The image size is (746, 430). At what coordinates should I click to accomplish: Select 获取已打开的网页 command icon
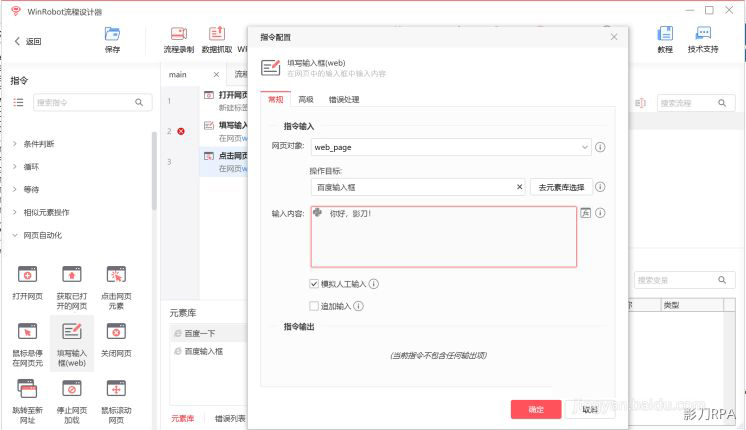tap(72, 274)
